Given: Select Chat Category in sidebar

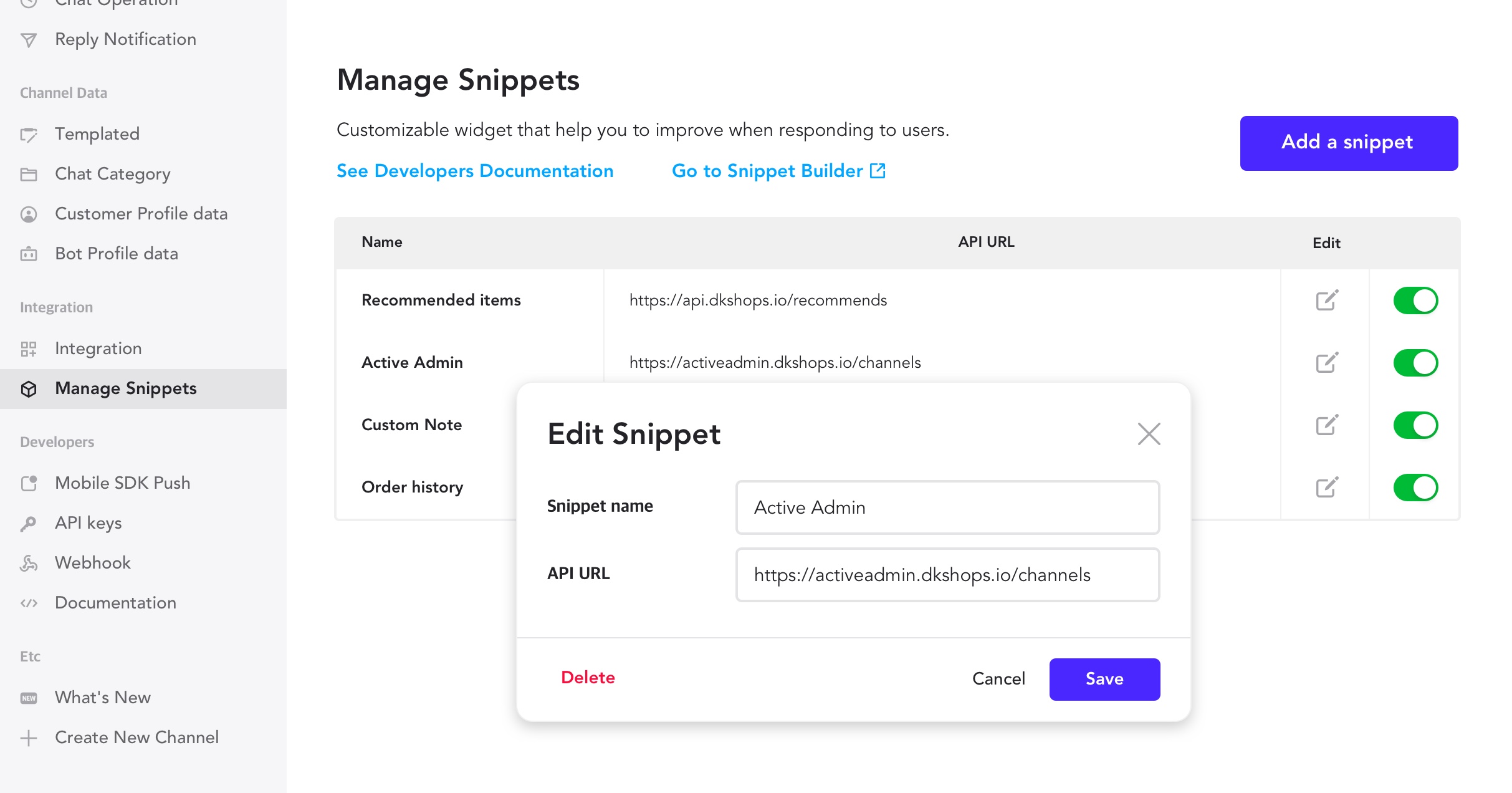Looking at the screenshot, I should point(112,174).
